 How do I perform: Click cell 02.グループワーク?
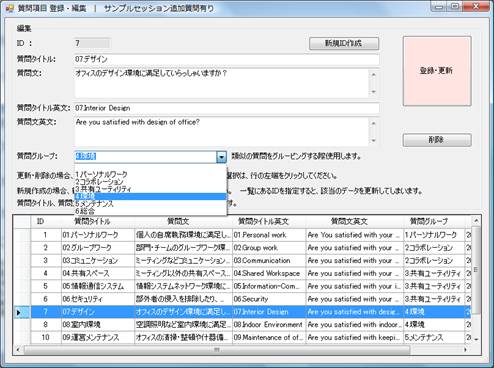[x=98, y=248]
